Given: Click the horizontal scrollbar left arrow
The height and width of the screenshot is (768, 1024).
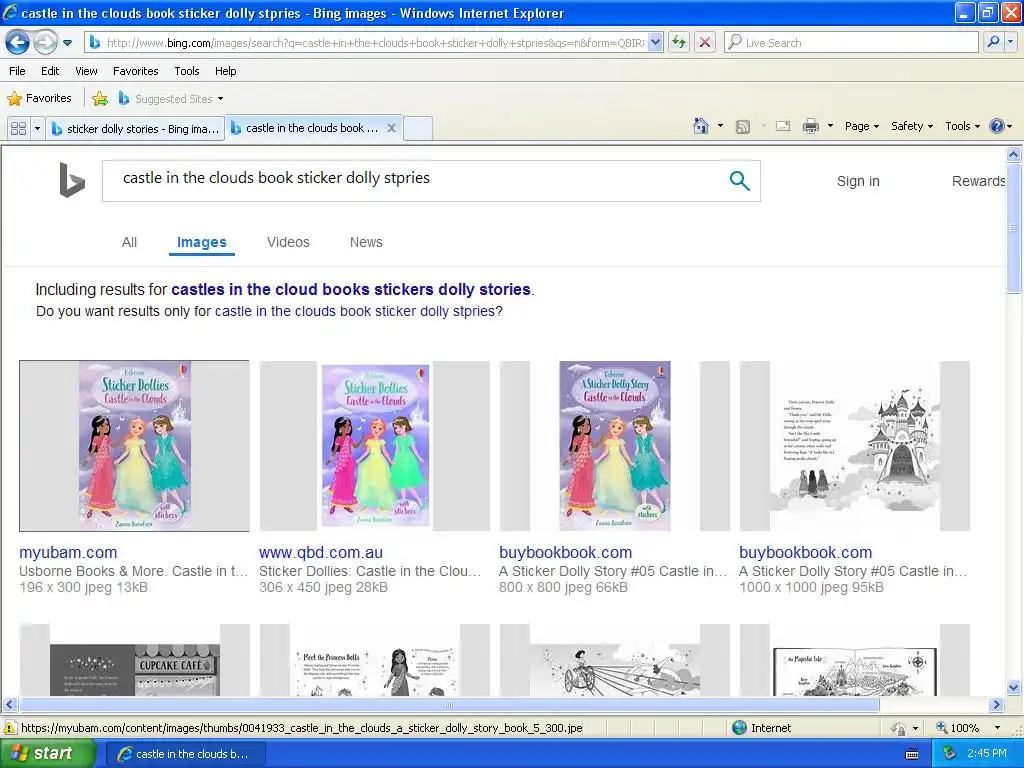Looking at the screenshot, I should [x=9, y=705].
